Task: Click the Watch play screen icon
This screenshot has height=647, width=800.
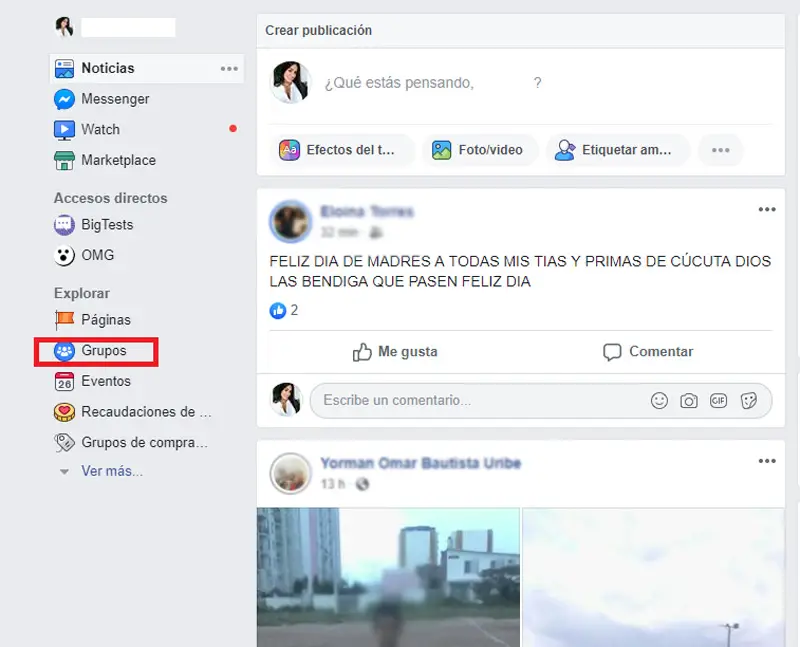Action: coord(64,130)
